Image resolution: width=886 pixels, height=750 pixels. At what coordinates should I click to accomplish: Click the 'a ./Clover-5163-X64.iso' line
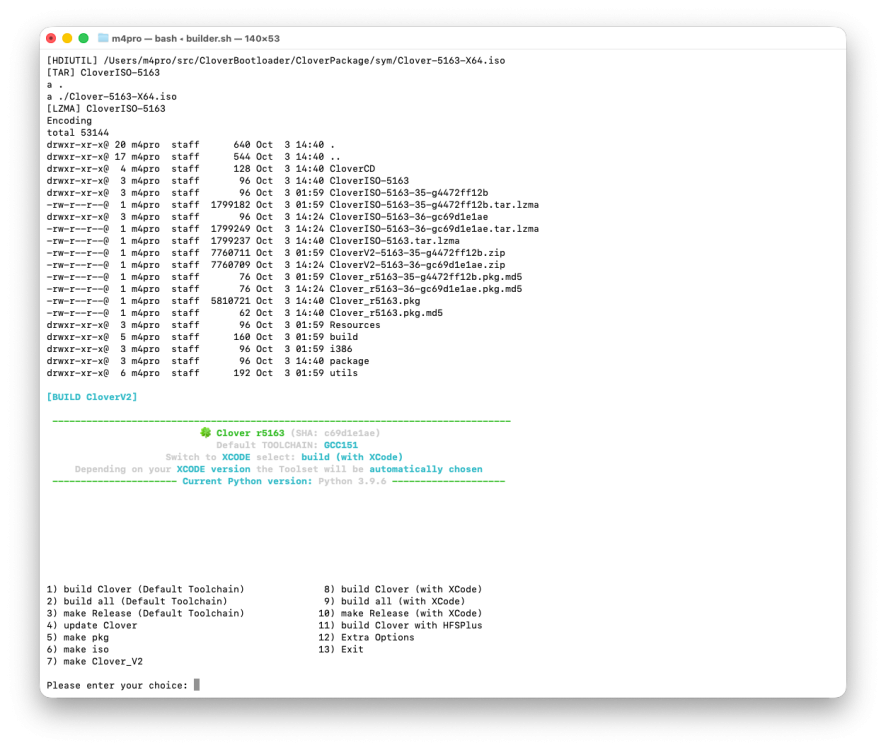pos(111,96)
